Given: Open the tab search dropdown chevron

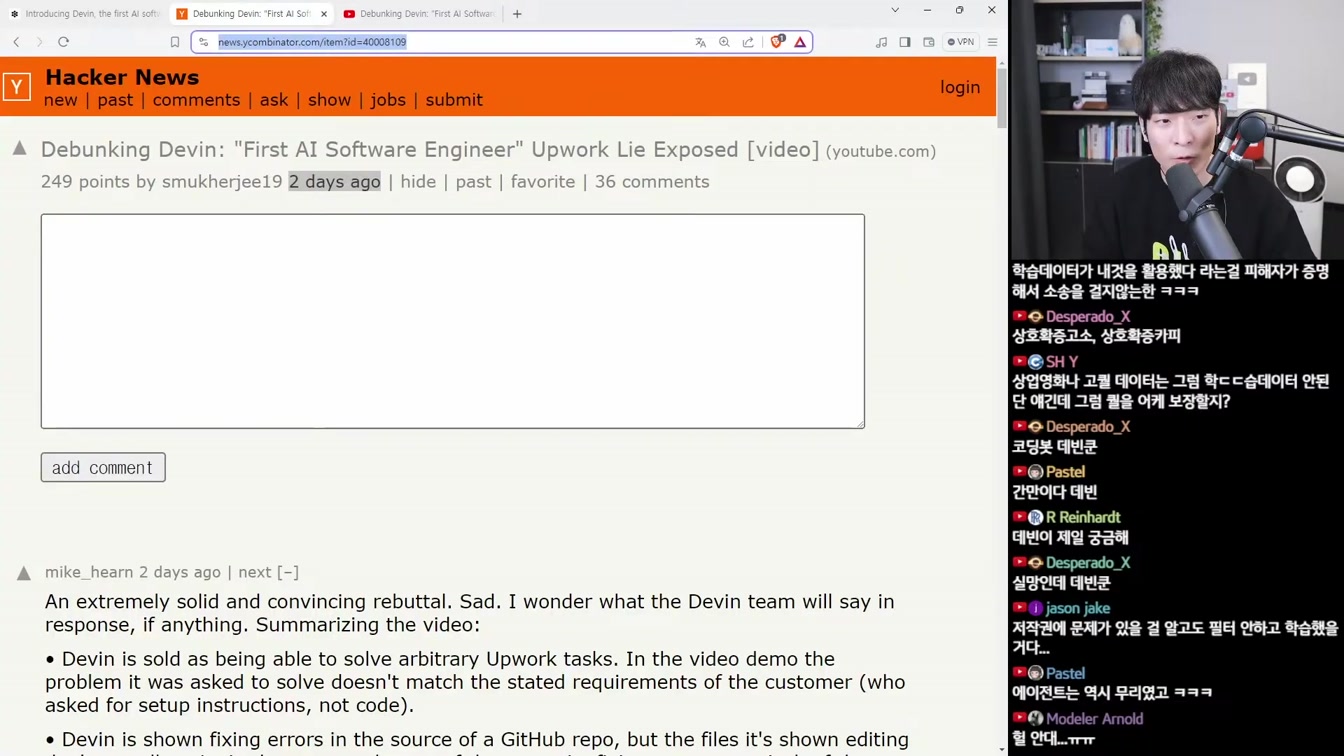Looking at the screenshot, I should click(895, 10).
